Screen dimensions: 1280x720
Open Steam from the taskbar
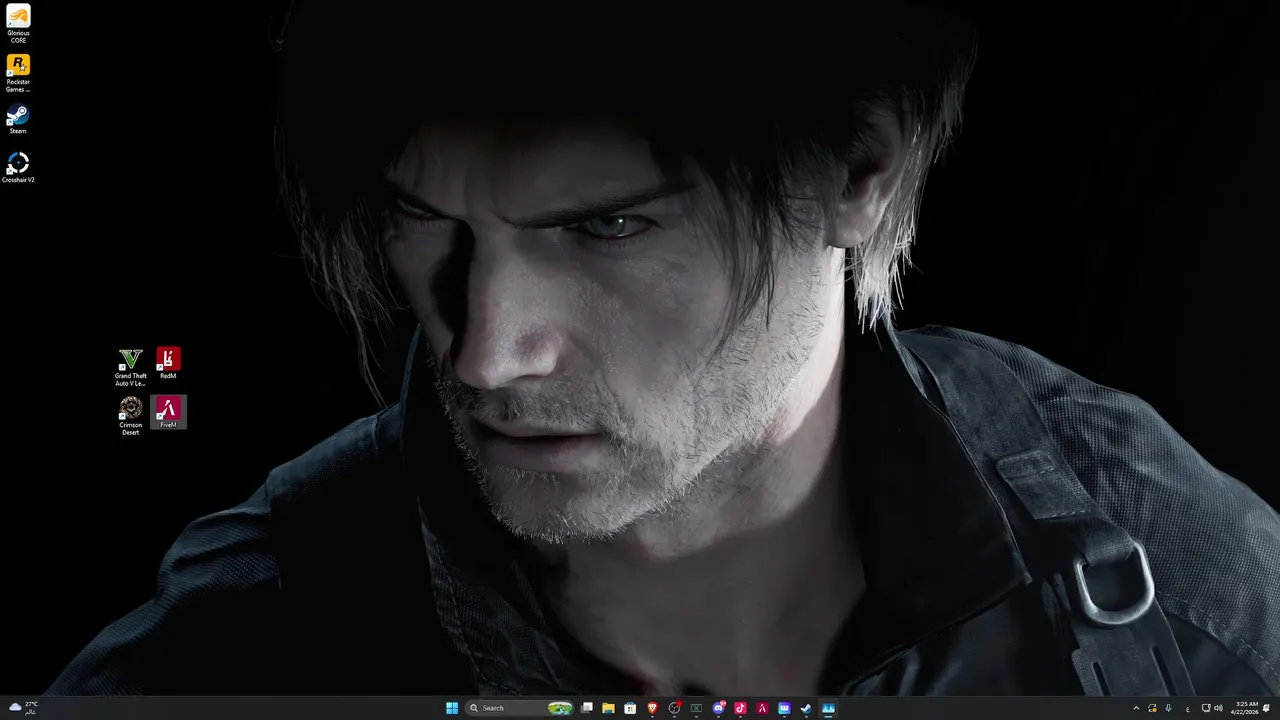(806, 708)
